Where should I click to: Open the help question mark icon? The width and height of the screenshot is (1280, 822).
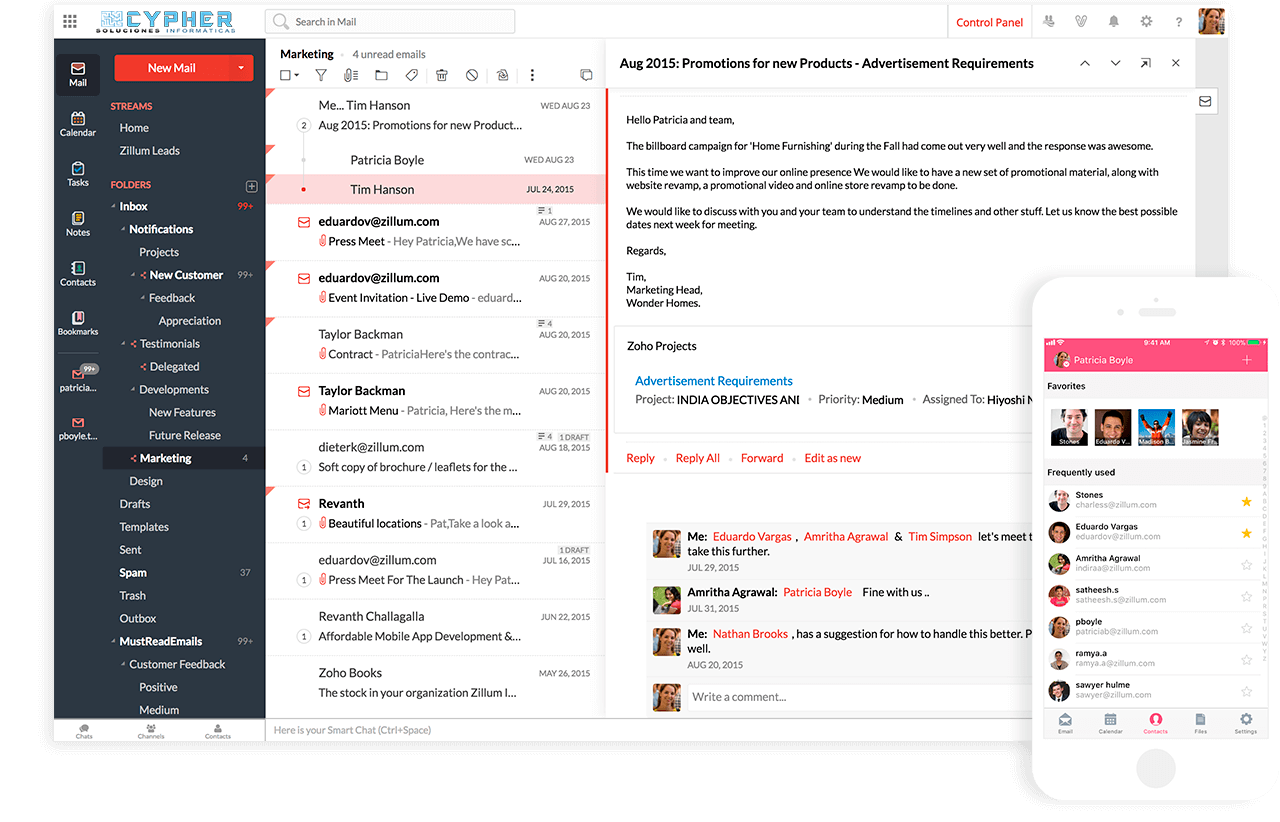pyautogui.click(x=1179, y=21)
